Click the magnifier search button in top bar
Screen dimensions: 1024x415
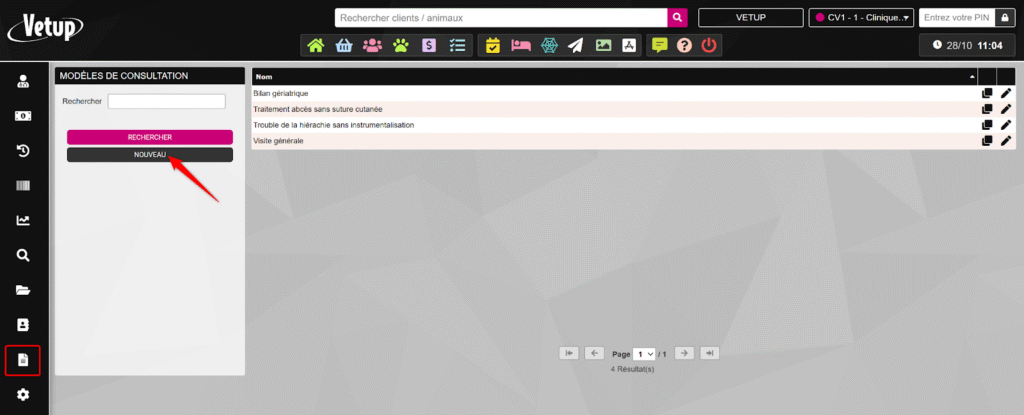[677, 18]
